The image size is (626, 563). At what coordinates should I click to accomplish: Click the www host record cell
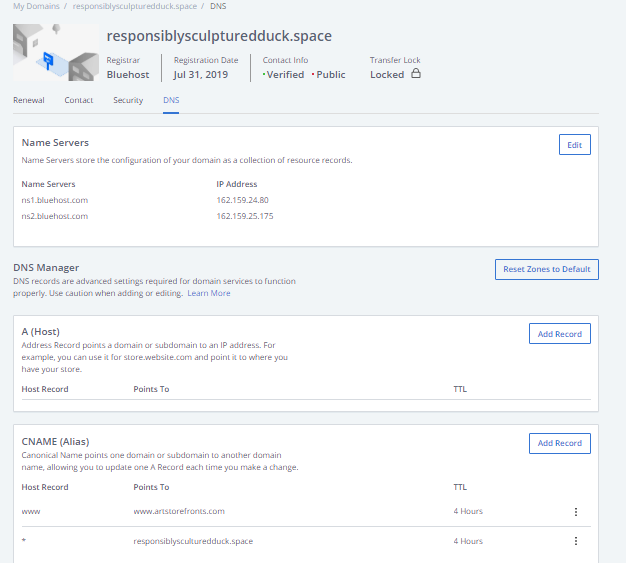[x=31, y=511]
